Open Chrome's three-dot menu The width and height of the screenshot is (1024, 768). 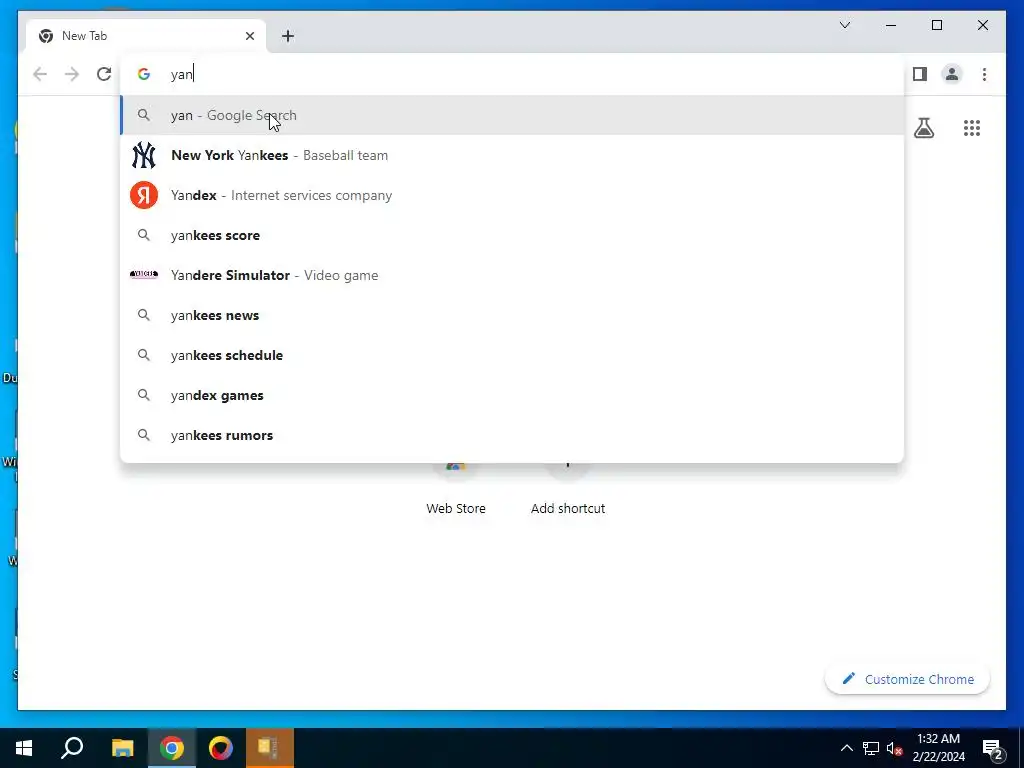pos(984,74)
